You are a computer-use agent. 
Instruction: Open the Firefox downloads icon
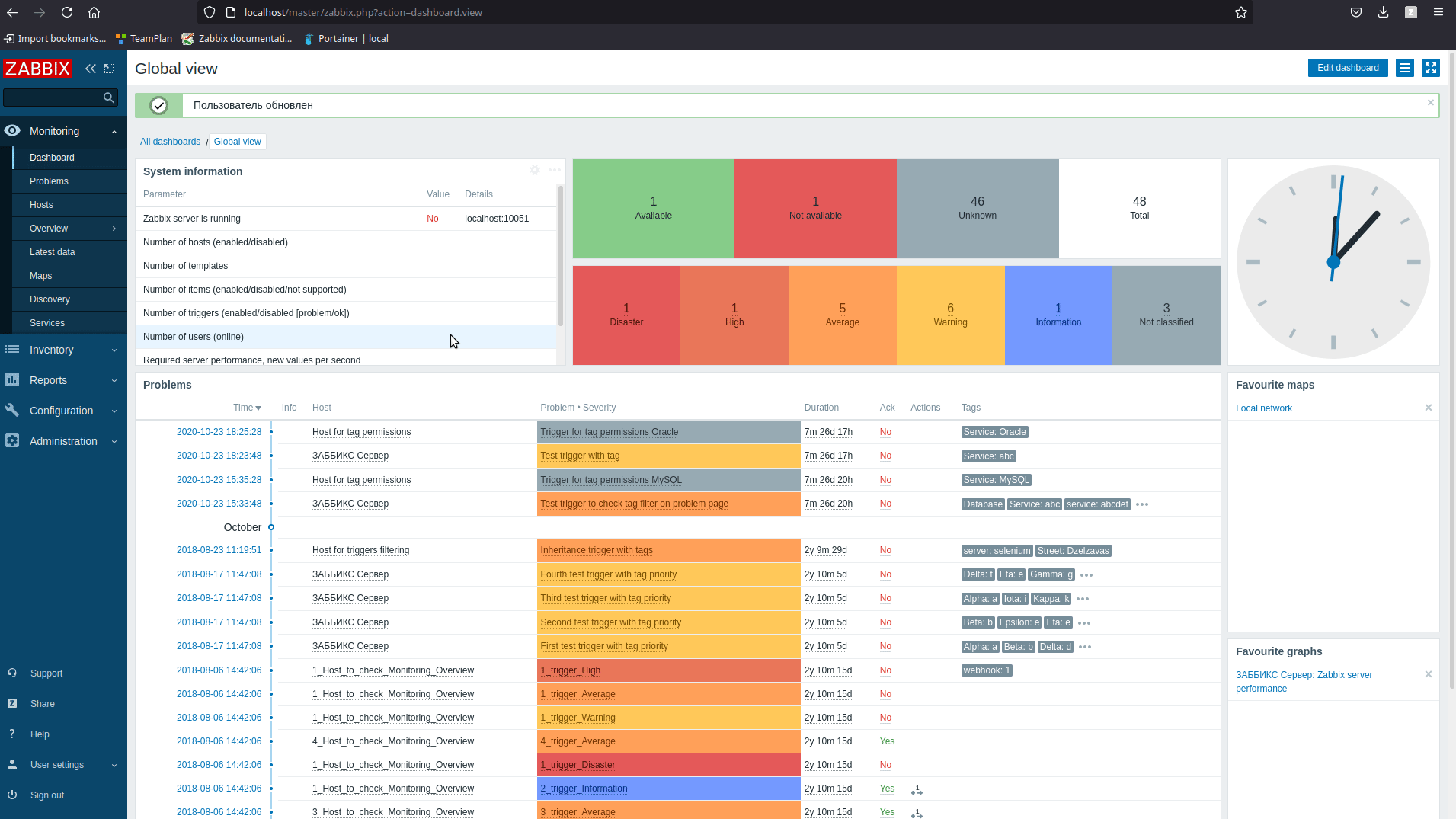click(1383, 12)
